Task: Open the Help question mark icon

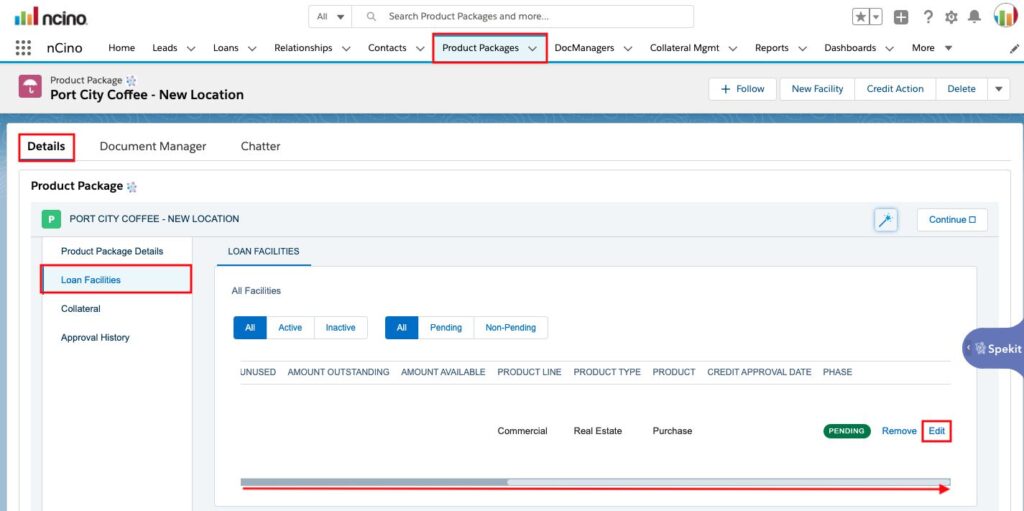Action: point(928,17)
